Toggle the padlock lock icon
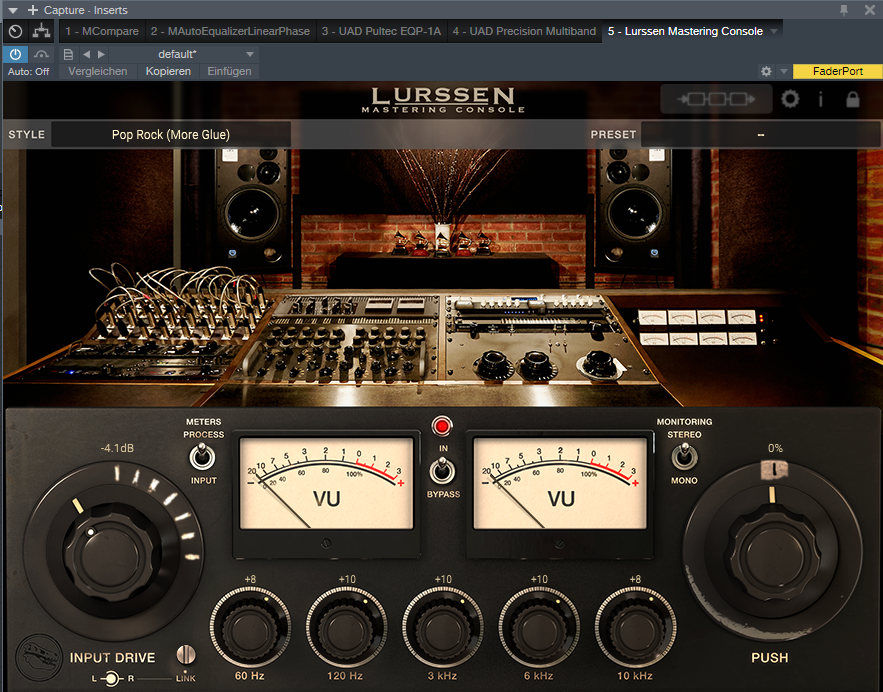The width and height of the screenshot is (883, 692). click(853, 99)
